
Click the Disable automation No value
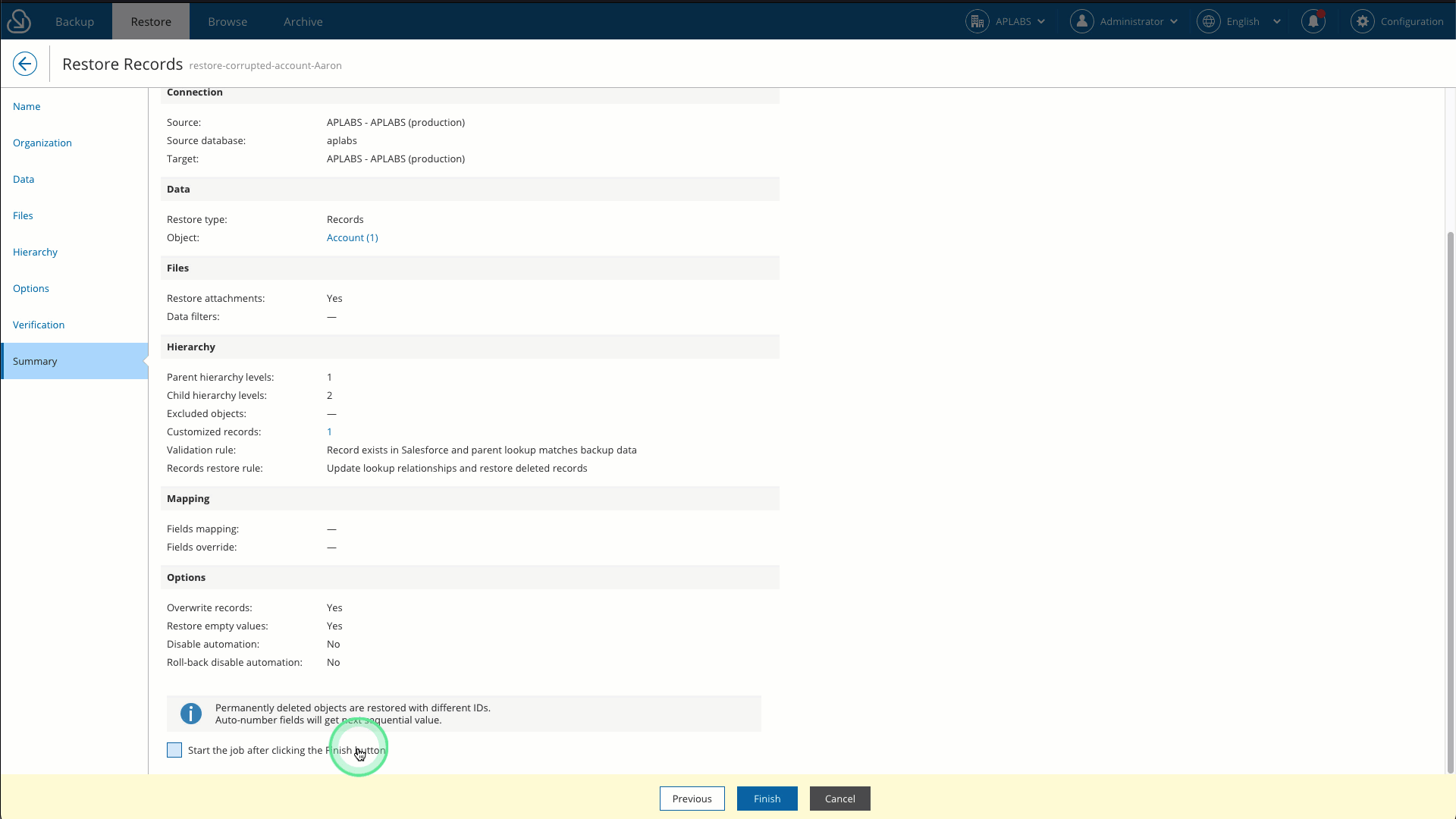(x=334, y=644)
